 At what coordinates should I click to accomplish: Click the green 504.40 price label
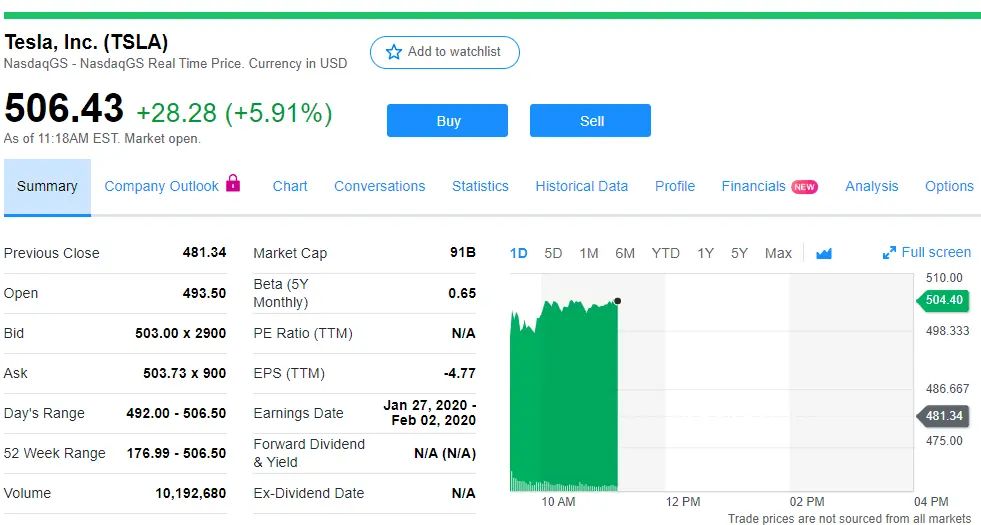click(x=942, y=300)
